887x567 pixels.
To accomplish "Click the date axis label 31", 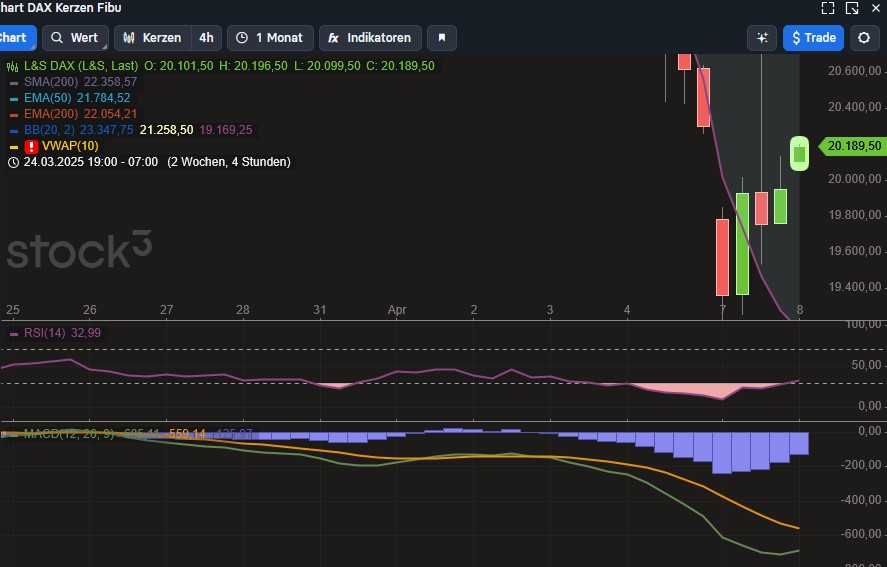I will click(x=320, y=310).
